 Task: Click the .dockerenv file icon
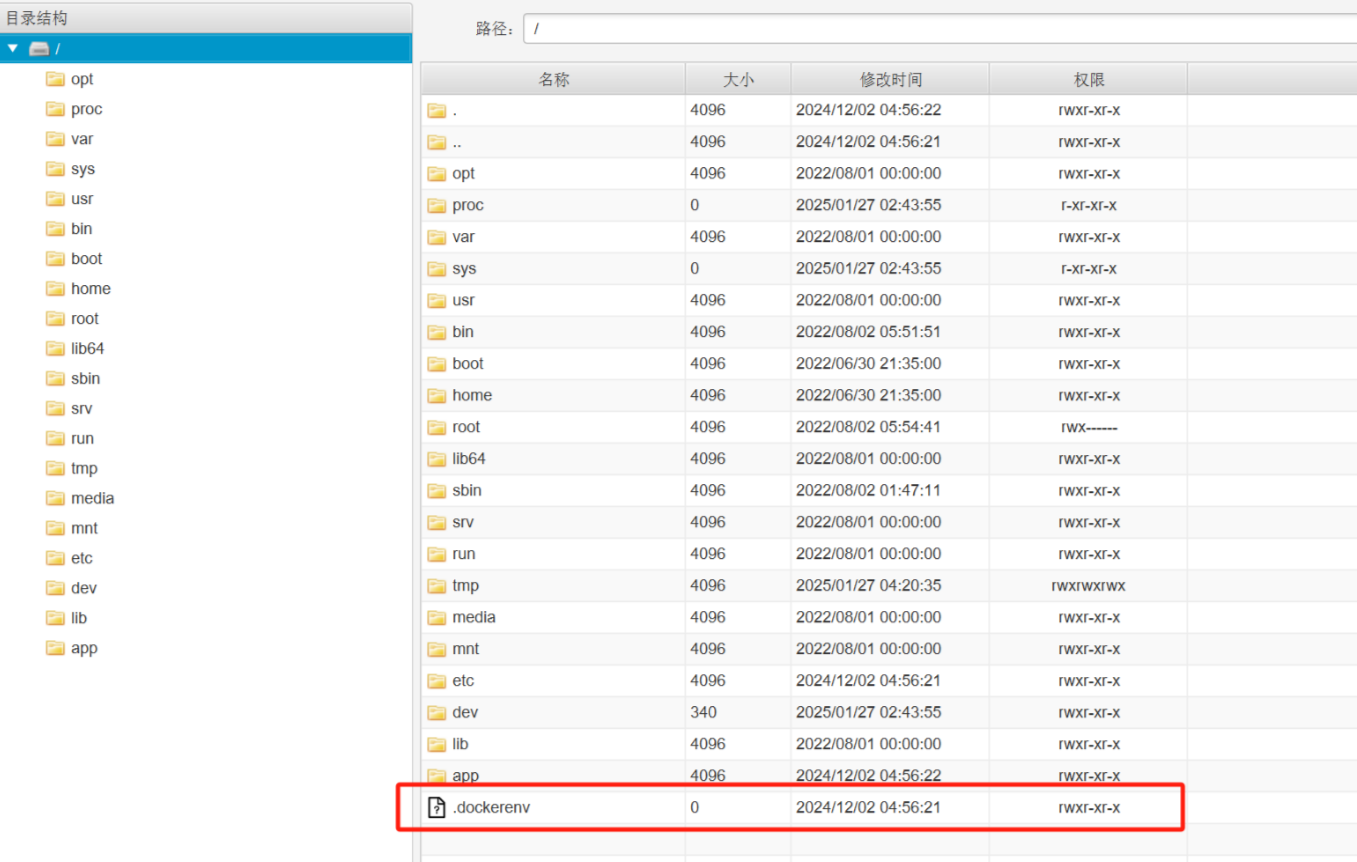(x=436, y=807)
